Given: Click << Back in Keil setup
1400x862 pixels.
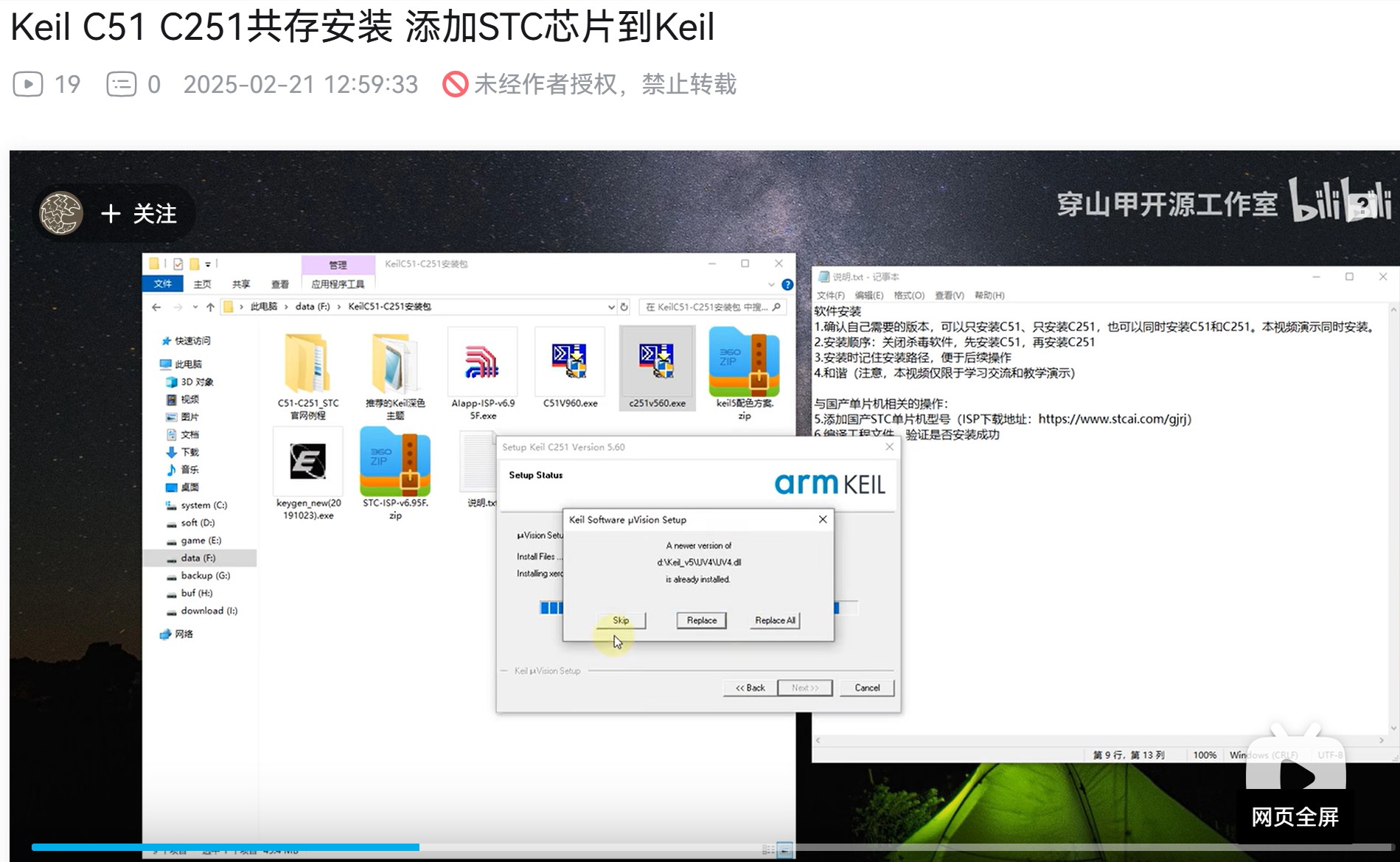Looking at the screenshot, I should [x=750, y=688].
